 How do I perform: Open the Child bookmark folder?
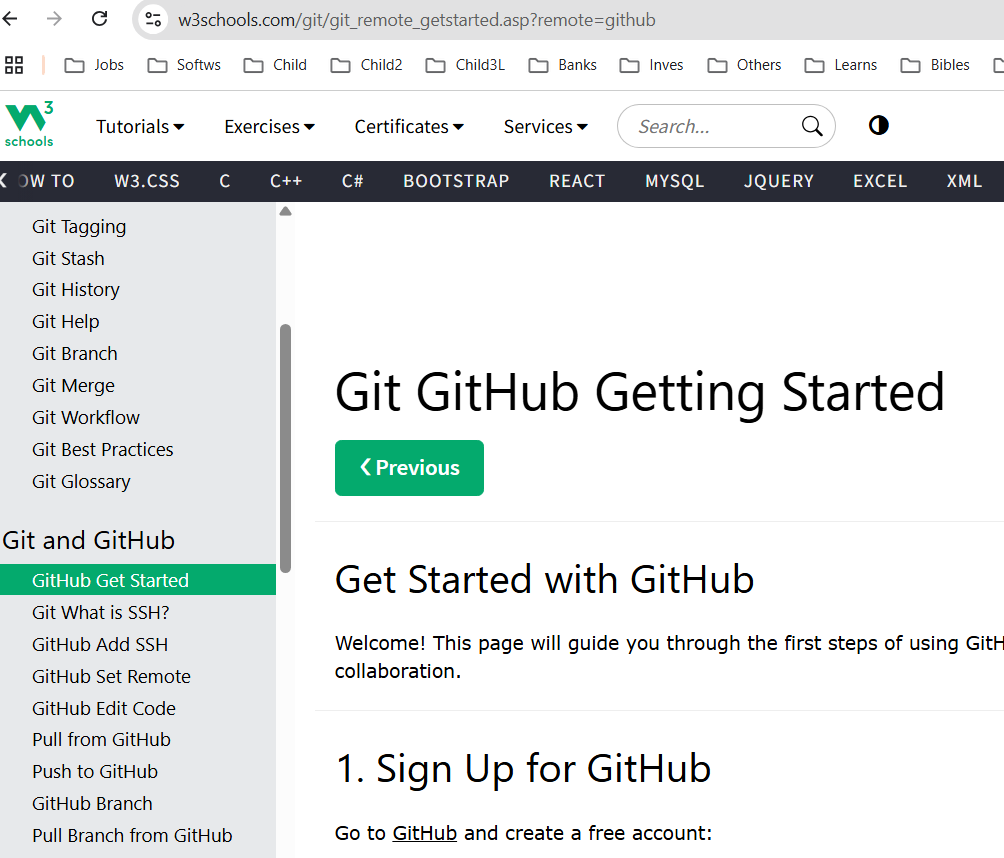click(275, 65)
